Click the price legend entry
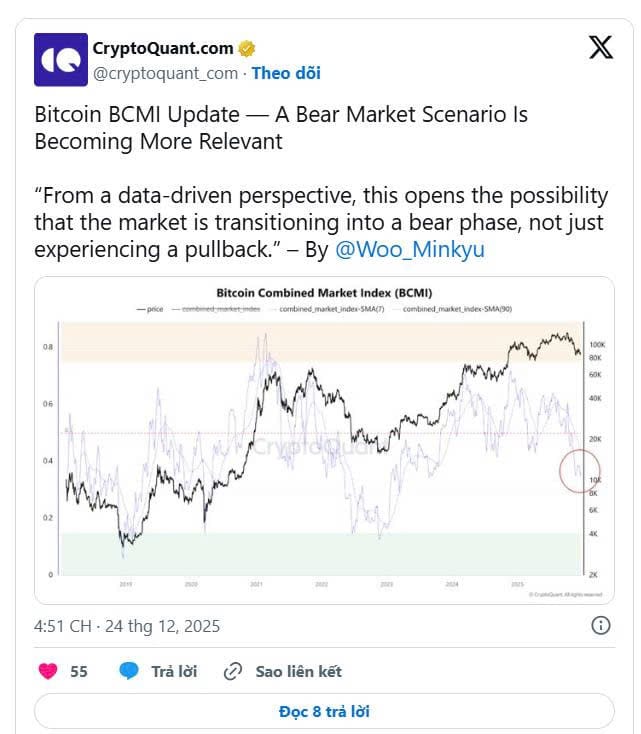 coord(149,311)
